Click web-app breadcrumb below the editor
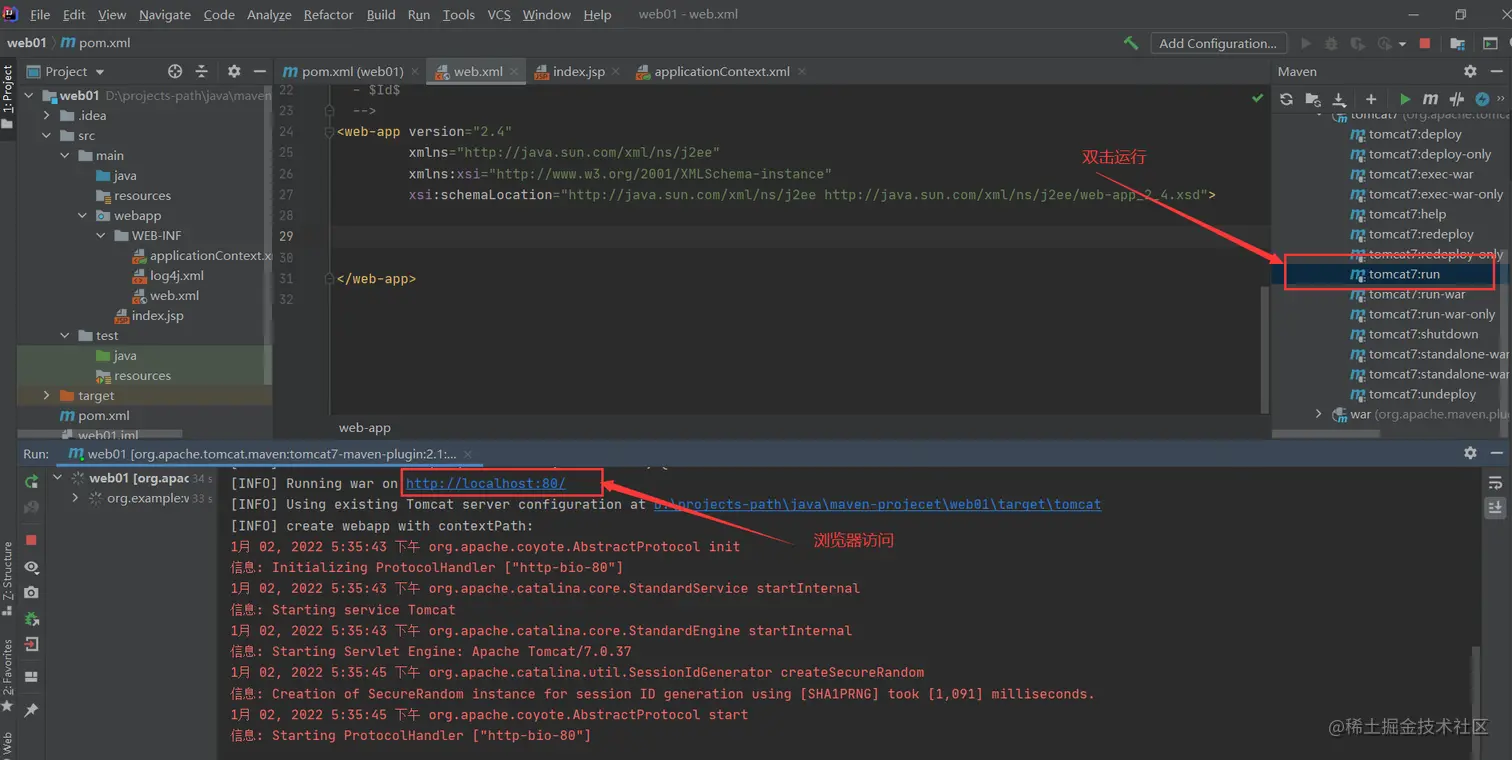The height and width of the screenshot is (760, 1512). 365,428
